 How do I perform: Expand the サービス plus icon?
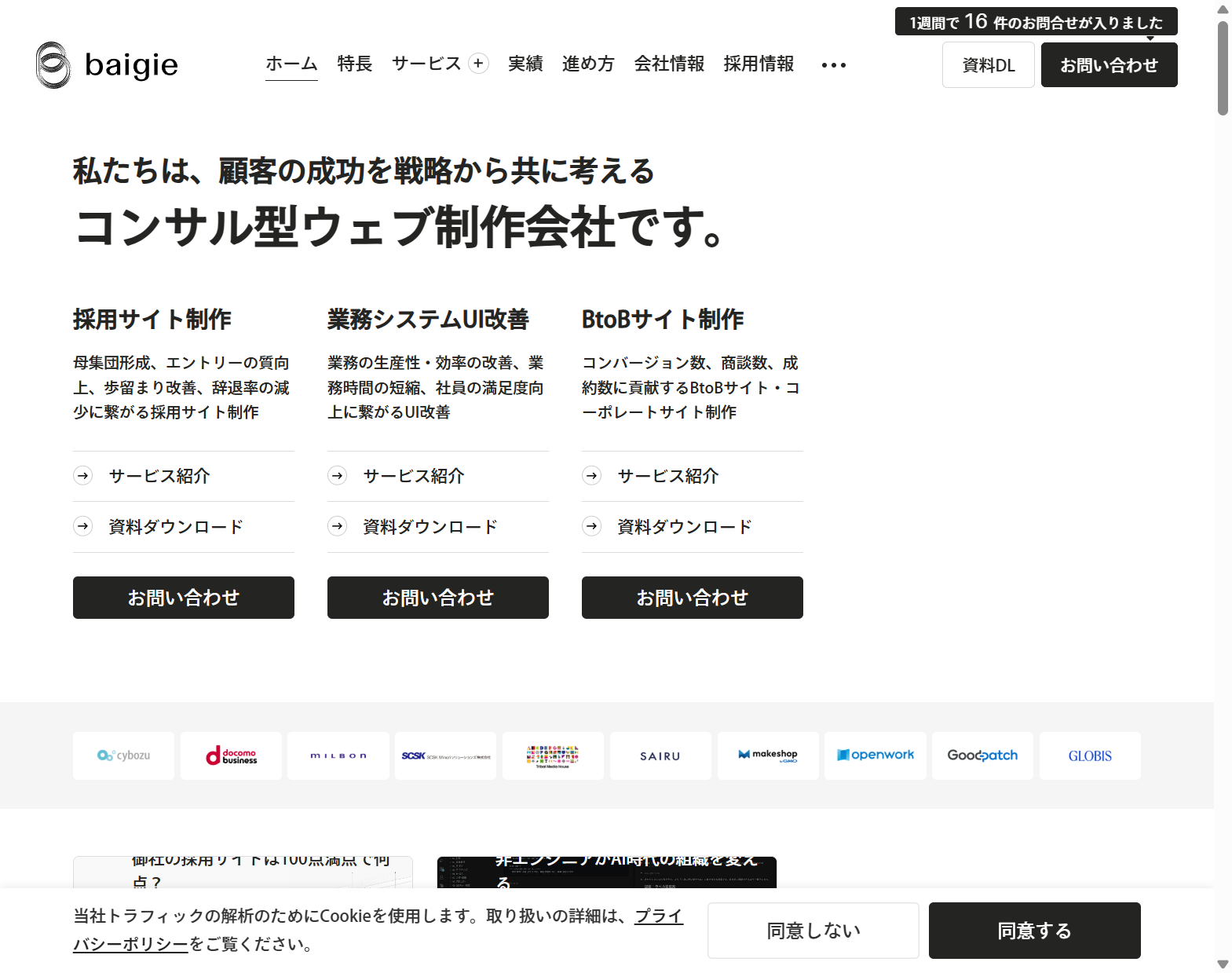tap(478, 63)
